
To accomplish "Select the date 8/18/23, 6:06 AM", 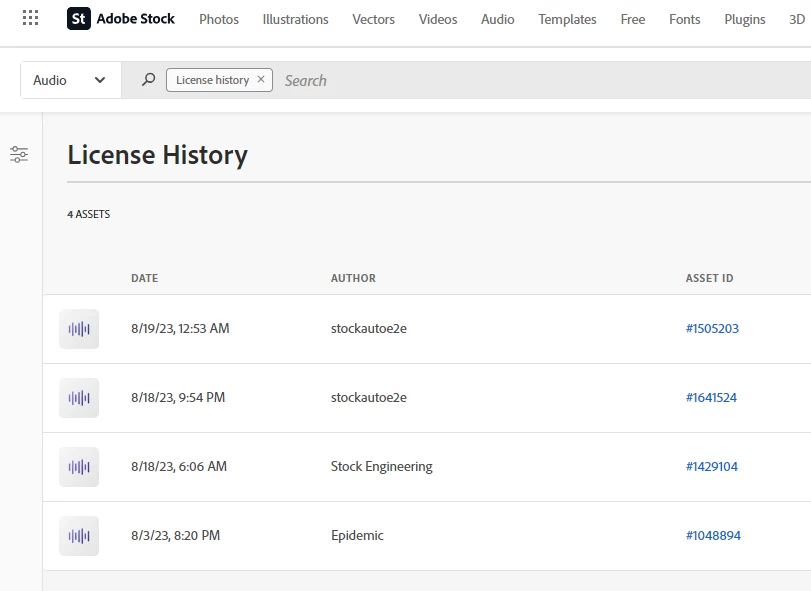I will [179, 466].
